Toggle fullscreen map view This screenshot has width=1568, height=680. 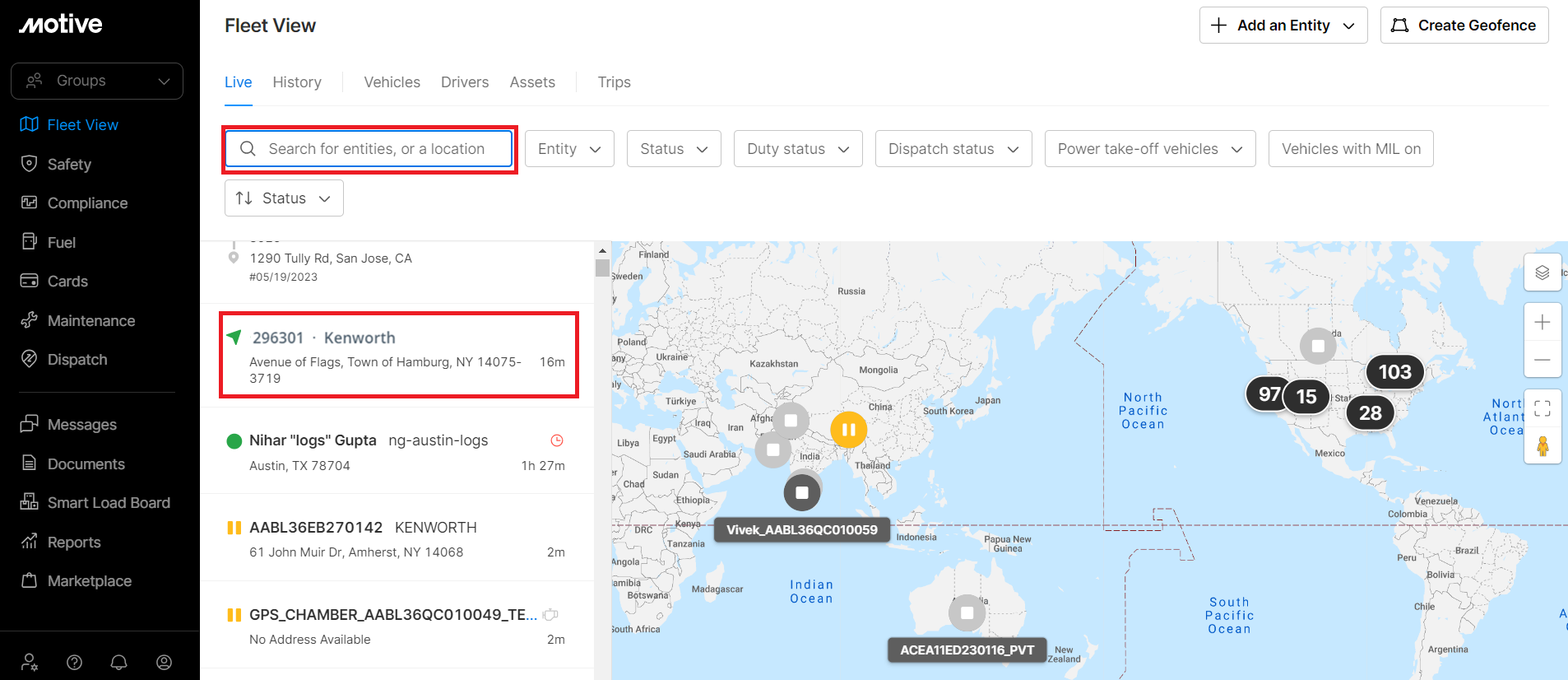click(1542, 408)
